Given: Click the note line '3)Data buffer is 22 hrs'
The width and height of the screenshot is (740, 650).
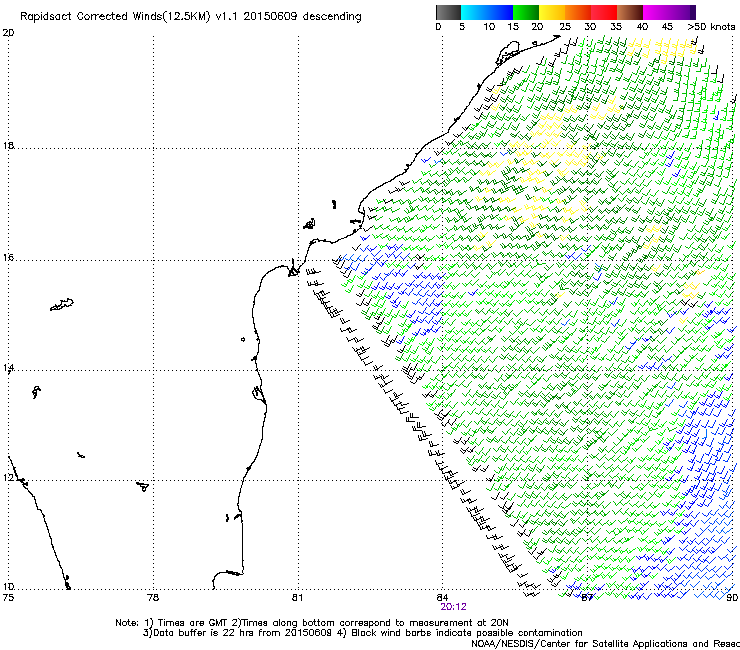Looking at the screenshot, I should [x=362, y=633].
